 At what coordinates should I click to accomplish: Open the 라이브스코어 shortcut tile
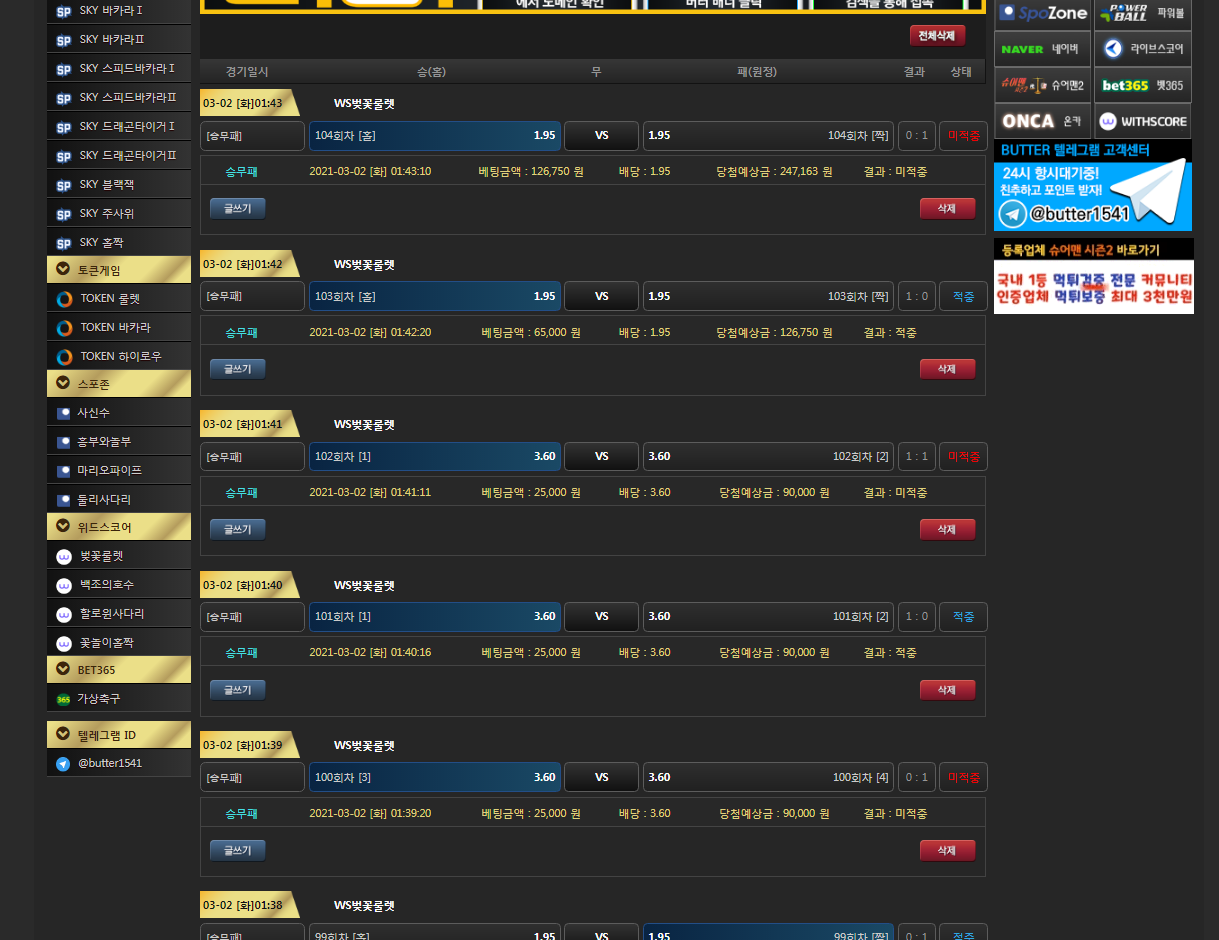click(1142, 48)
